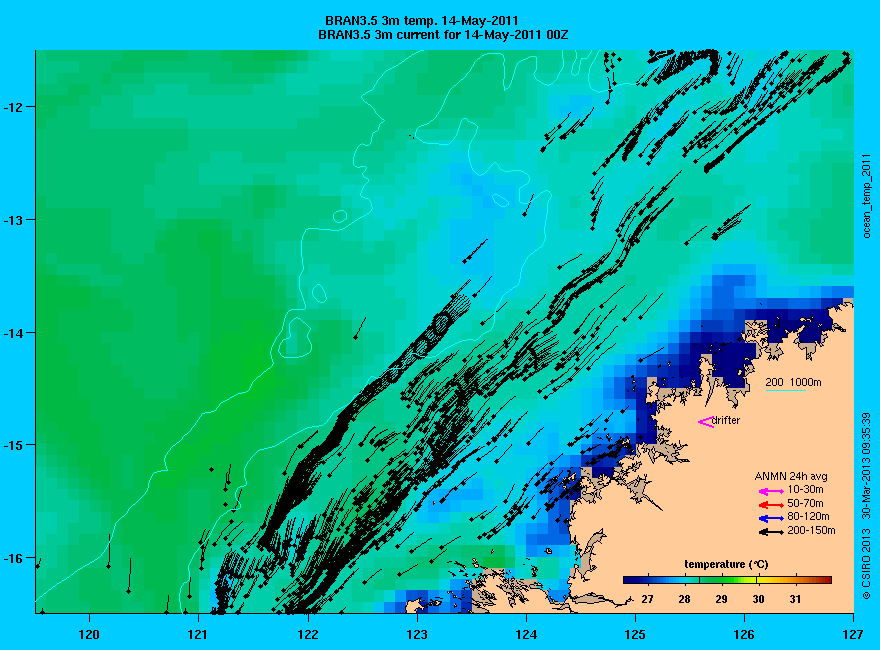This screenshot has height=650, width=880.
Task: Click the longitude axis label 122
Action: click(x=308, y=635)
